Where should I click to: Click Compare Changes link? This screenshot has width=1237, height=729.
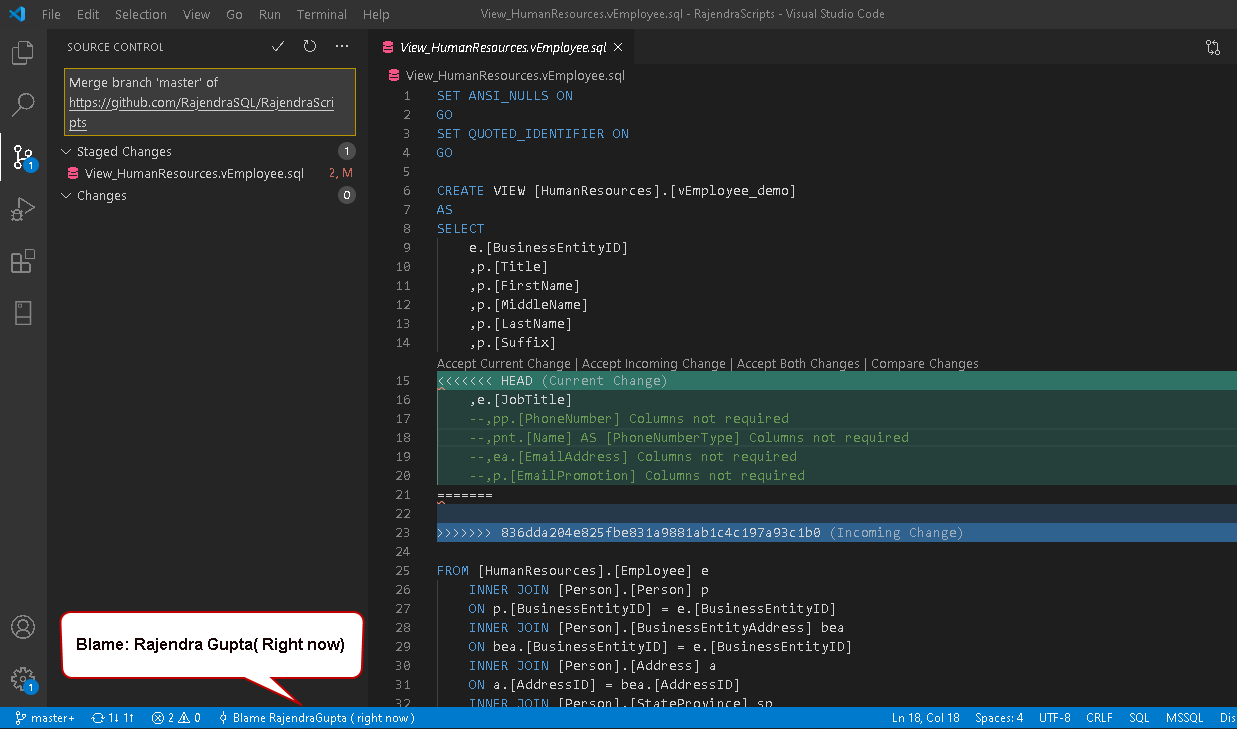point(924,363)
